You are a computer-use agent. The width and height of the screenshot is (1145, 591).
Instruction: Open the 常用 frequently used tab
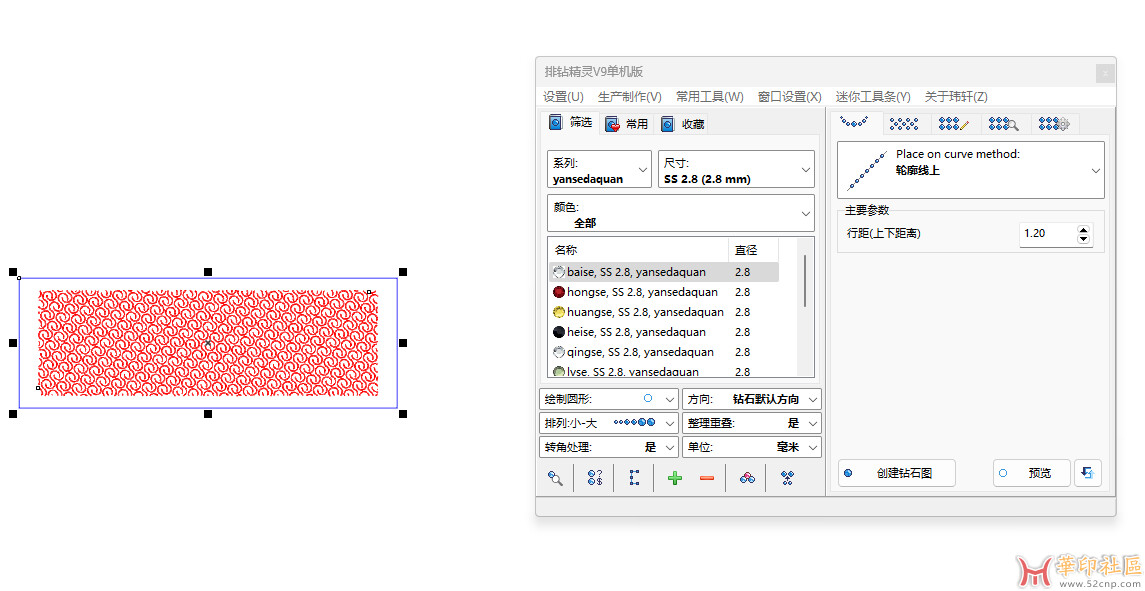click(627, 124)
